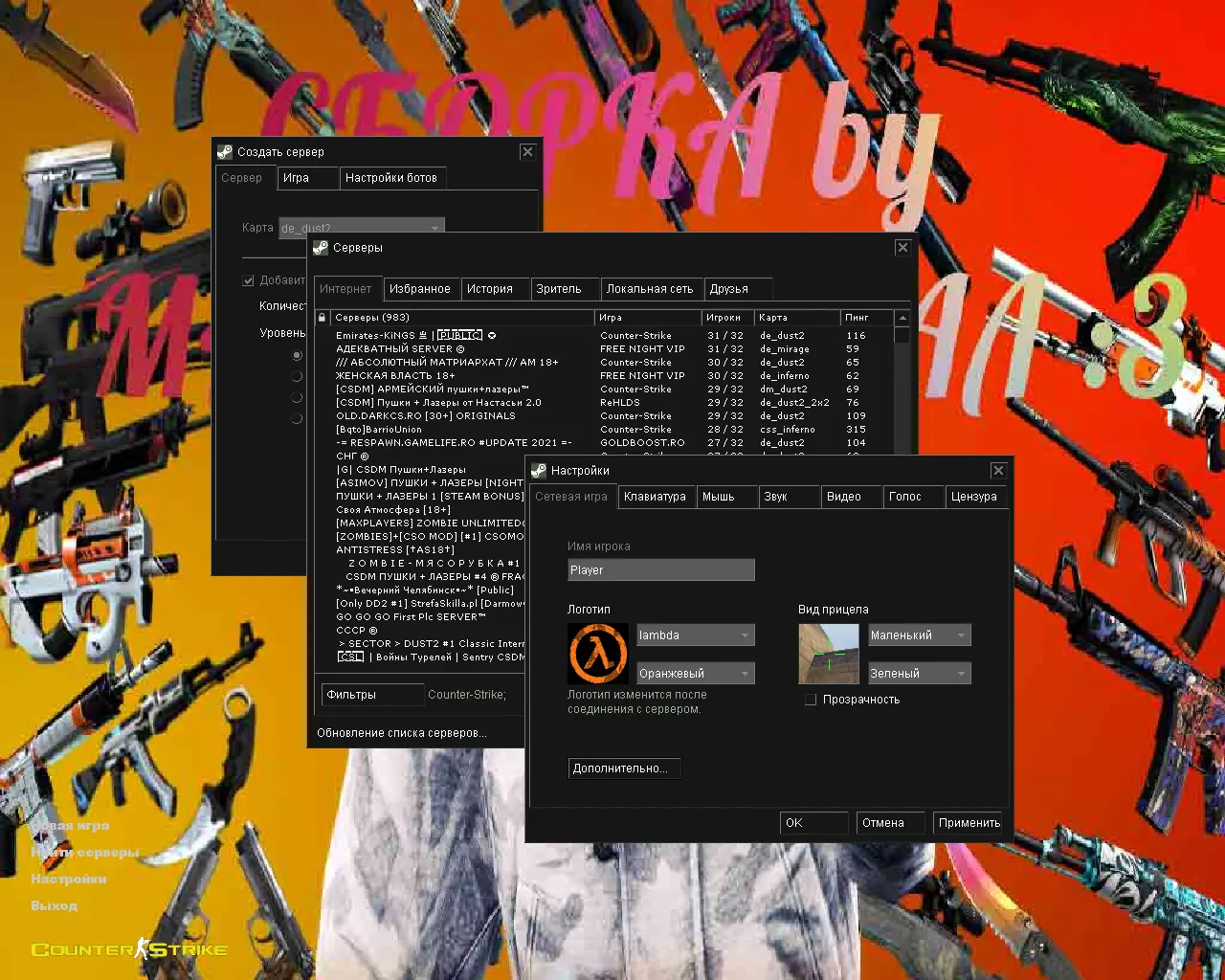Open the Локальная сеть tab
The image size is (1225, 980).
point(650,289)
